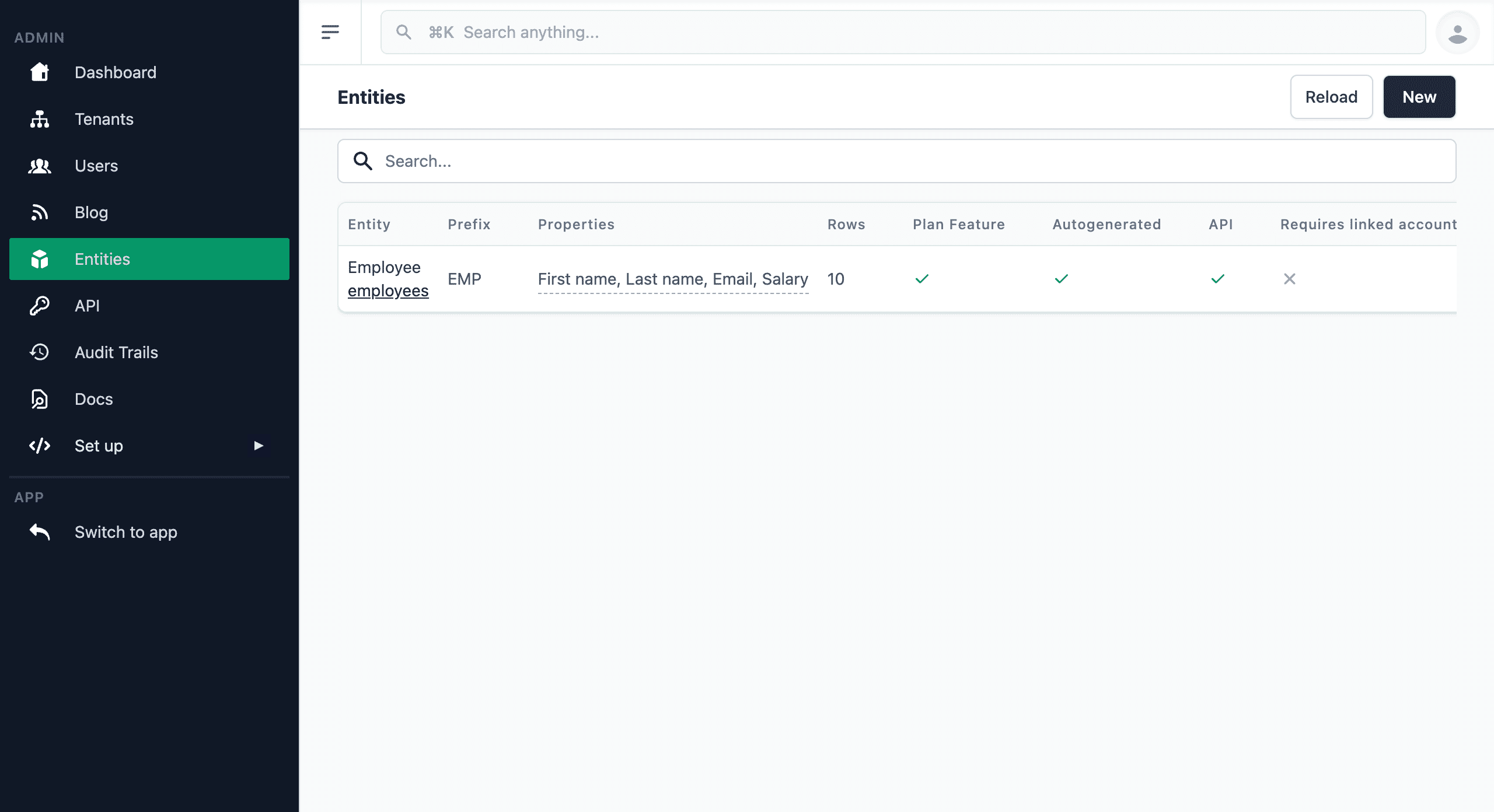Open the Set up menu item
The height and width of the screenshot is (812, 1494).
click(x=149, y=446)
